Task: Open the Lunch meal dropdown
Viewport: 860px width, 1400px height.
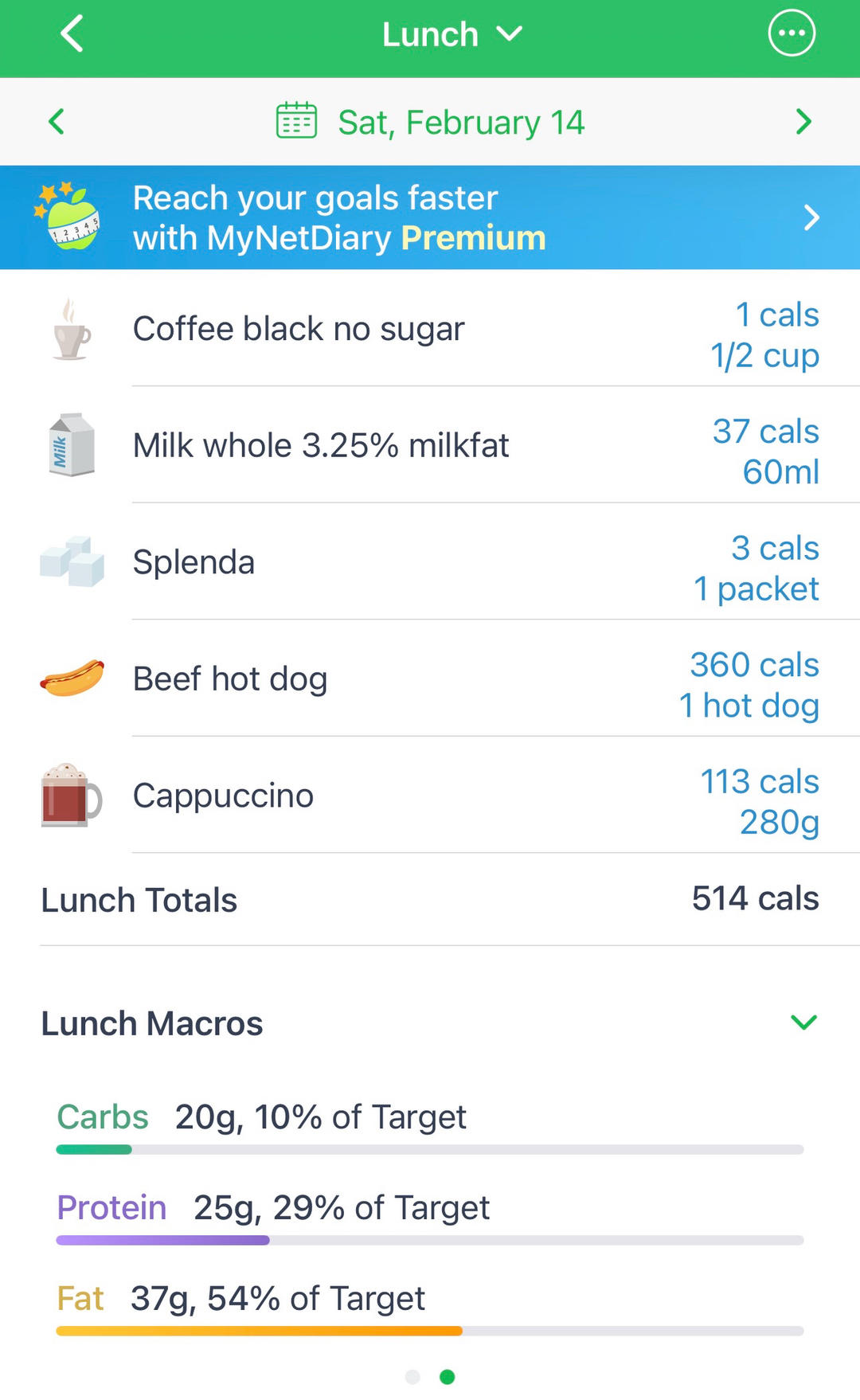Action: [451, 34]
